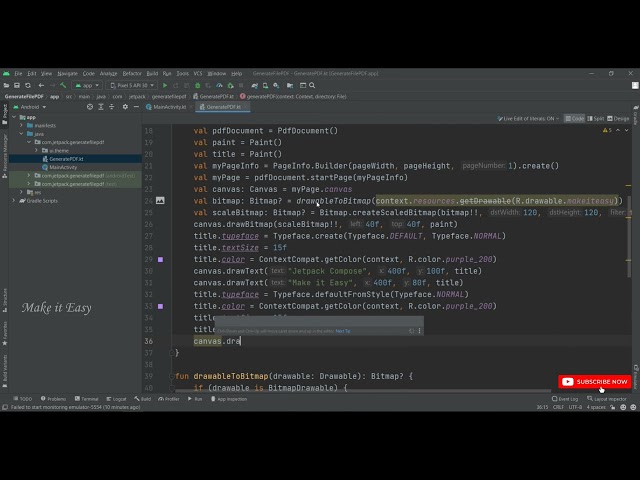The height and width of the screenshot is (480, 640).
Task: Expand the Gradle Scripts node
Action: [x=14, y=200]
